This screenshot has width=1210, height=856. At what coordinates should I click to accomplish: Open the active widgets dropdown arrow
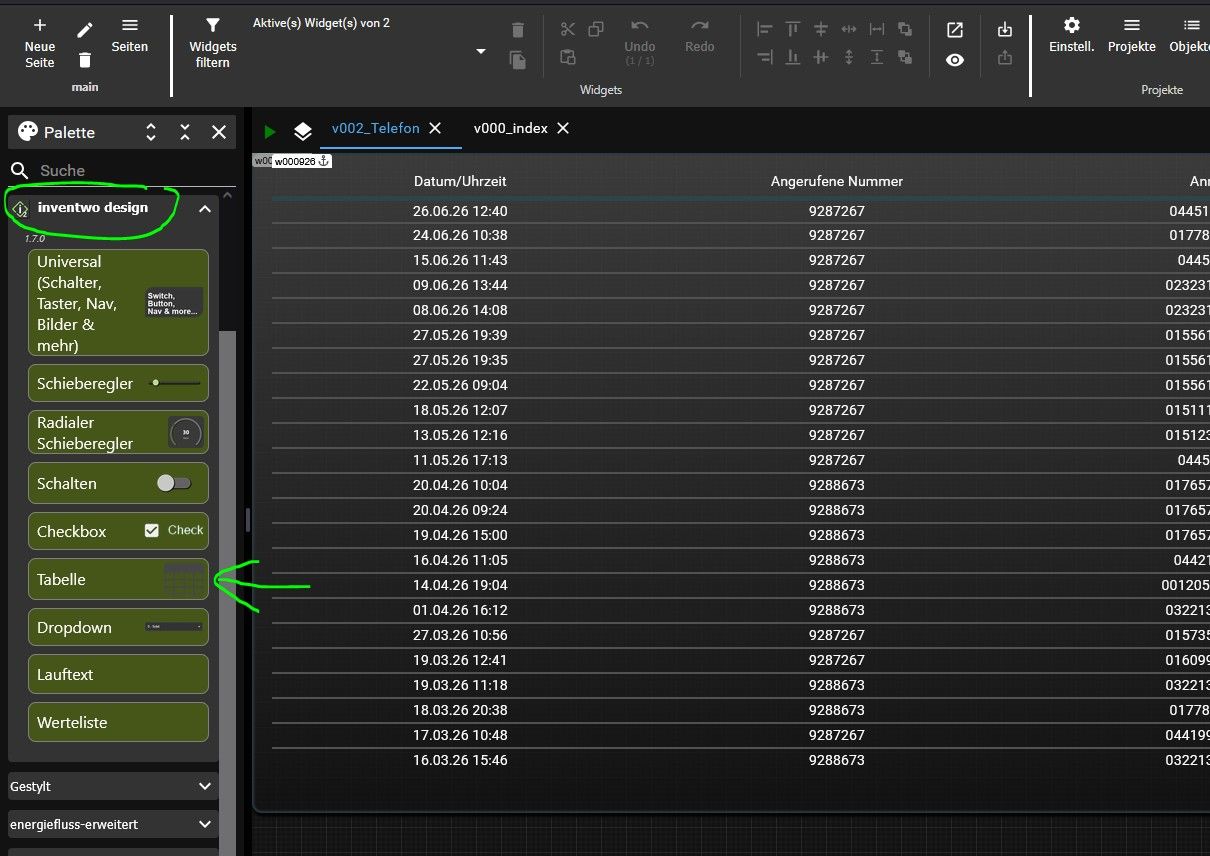(x=481, y=52)
